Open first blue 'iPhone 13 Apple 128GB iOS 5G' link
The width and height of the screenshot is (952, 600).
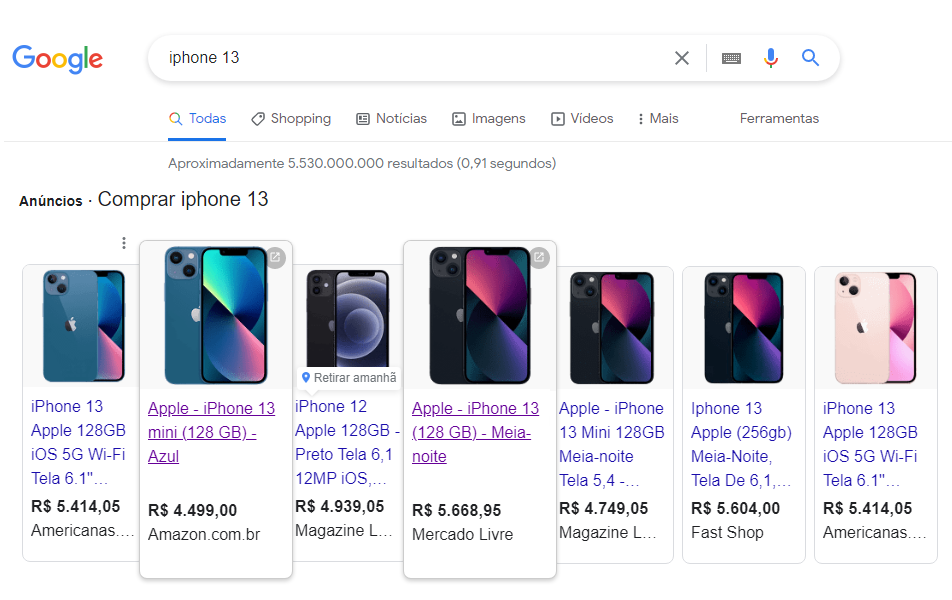tap(78, 442)
